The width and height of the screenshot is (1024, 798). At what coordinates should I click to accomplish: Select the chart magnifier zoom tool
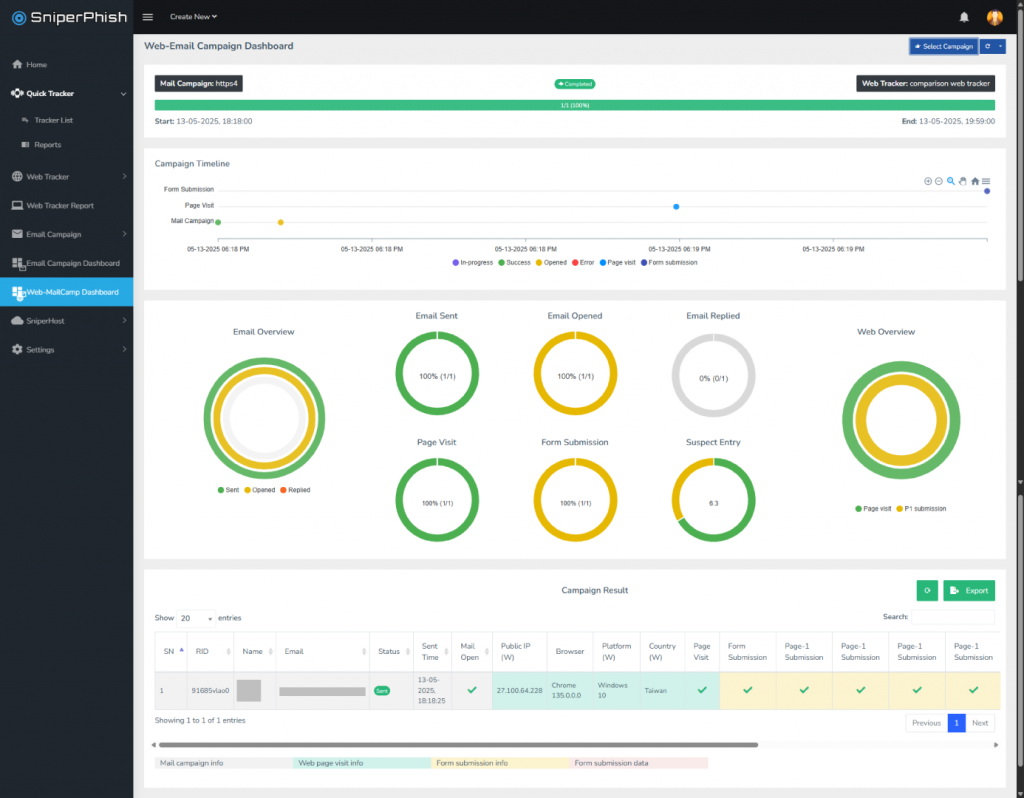click(951, 181)
